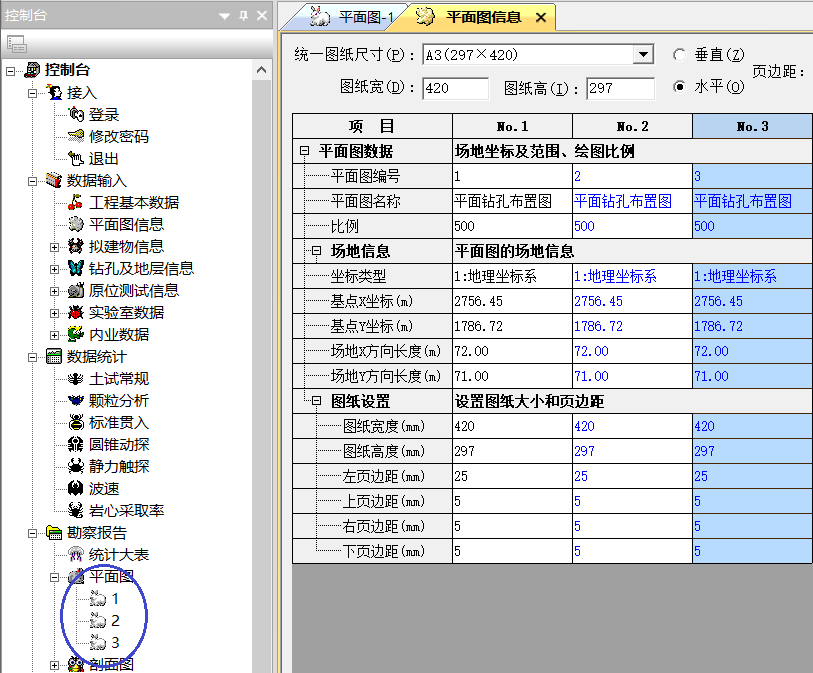
Task: Click the 图纸宽(D) input field
Action: 455,88
